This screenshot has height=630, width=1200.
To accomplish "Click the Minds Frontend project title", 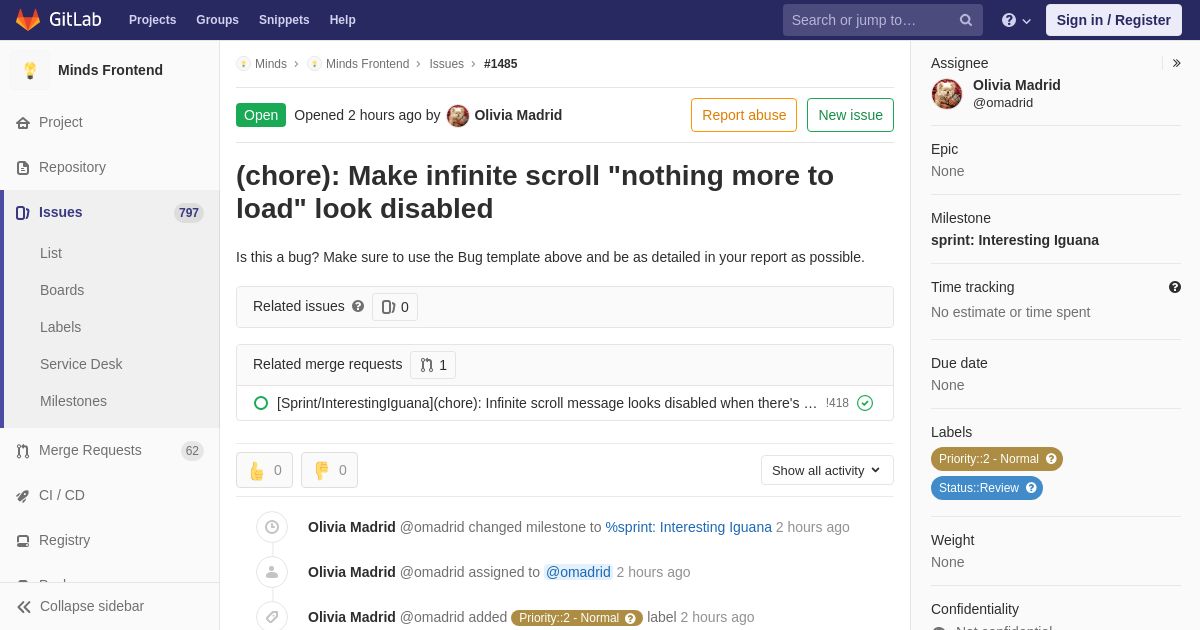I will click(x=110, y=70).
